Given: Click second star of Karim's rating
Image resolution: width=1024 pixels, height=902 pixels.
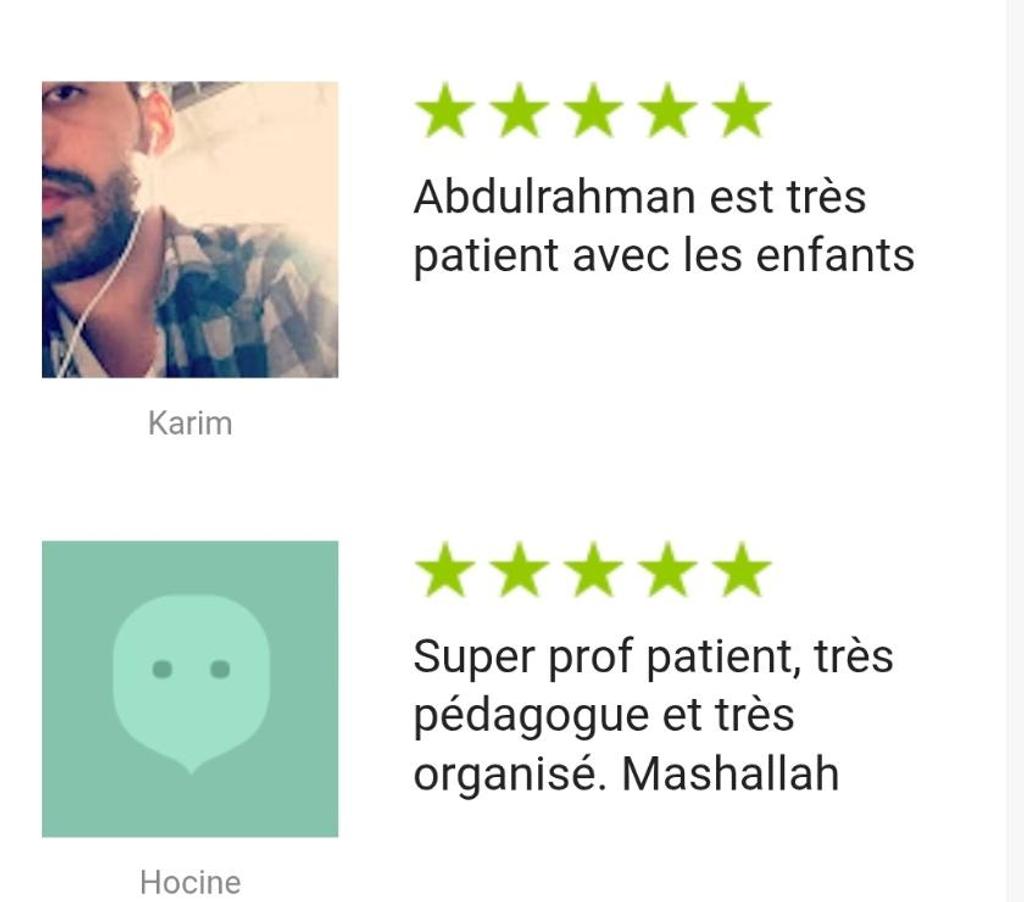Looking at the screenshot, I should [519, 110].
